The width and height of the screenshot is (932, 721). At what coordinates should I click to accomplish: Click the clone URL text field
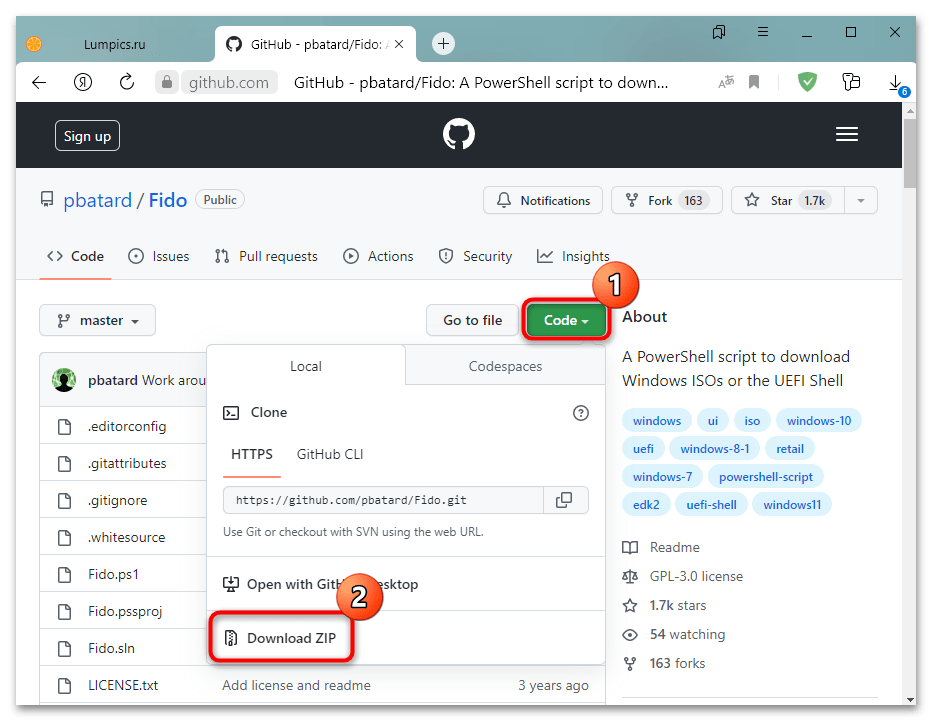click(383, 500)
